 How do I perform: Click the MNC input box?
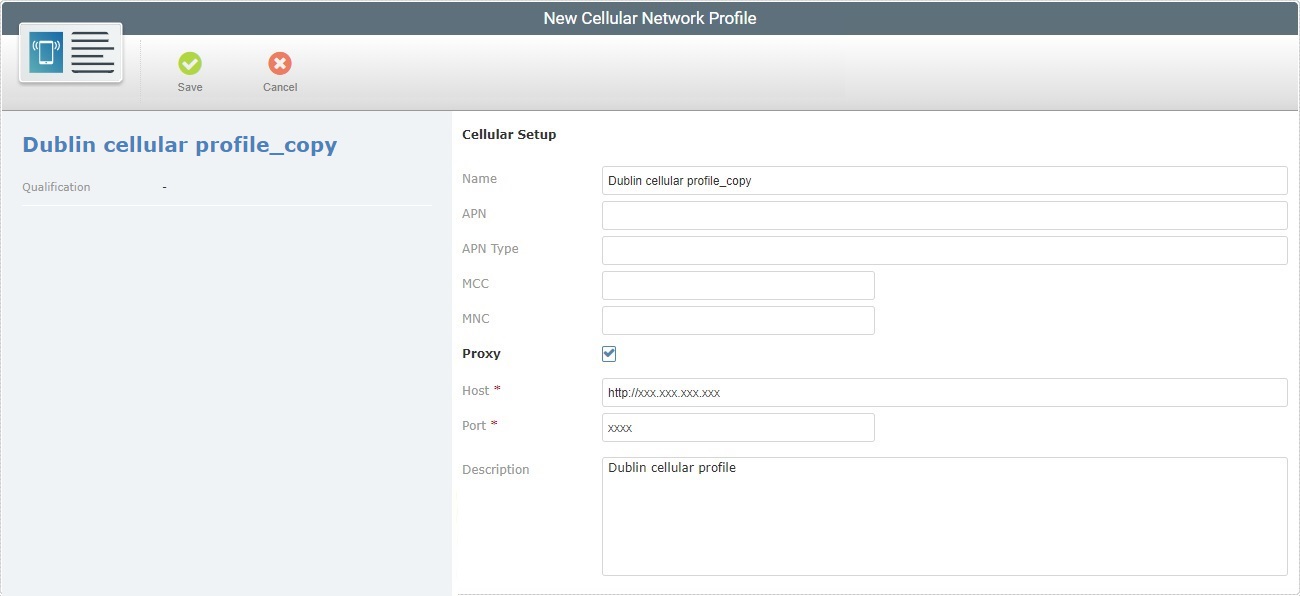click(x=737, y=320)
